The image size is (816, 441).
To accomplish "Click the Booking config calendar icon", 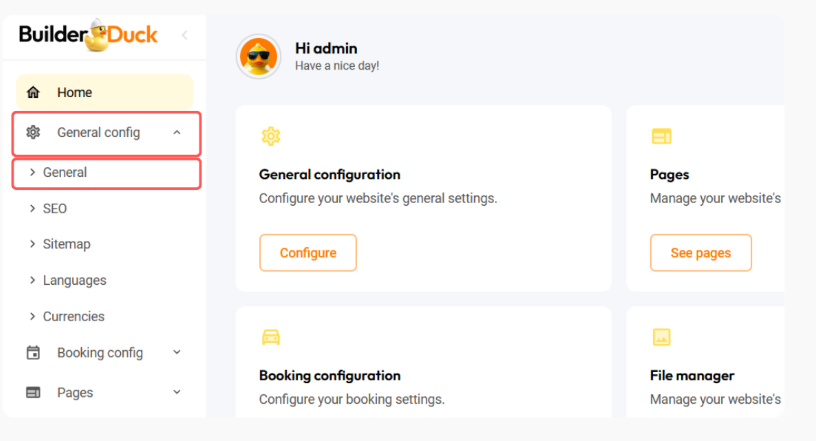I will pos(33,353).
